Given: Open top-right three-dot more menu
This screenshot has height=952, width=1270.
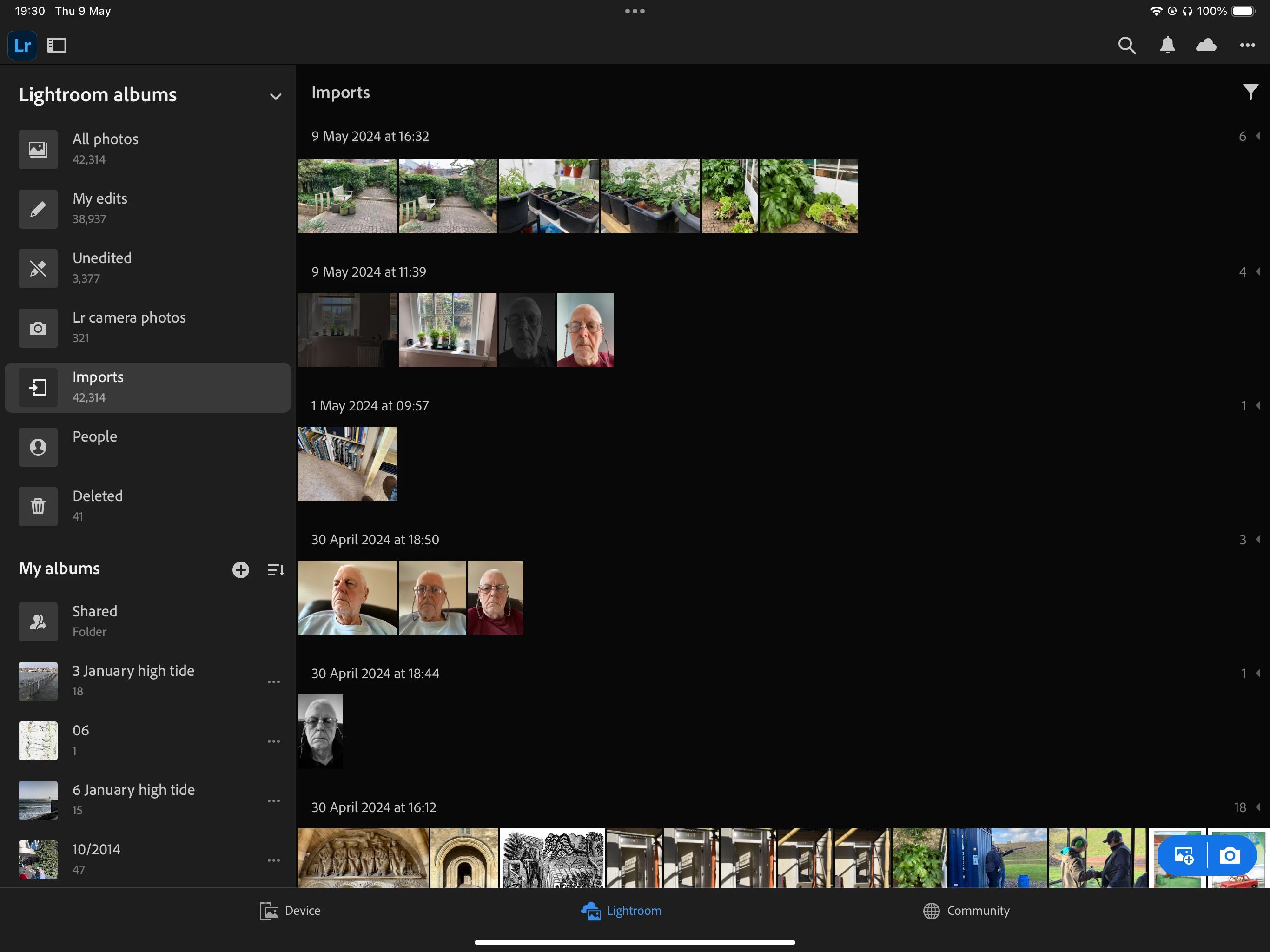Looking at the screenshot, I should (1247, 46).
